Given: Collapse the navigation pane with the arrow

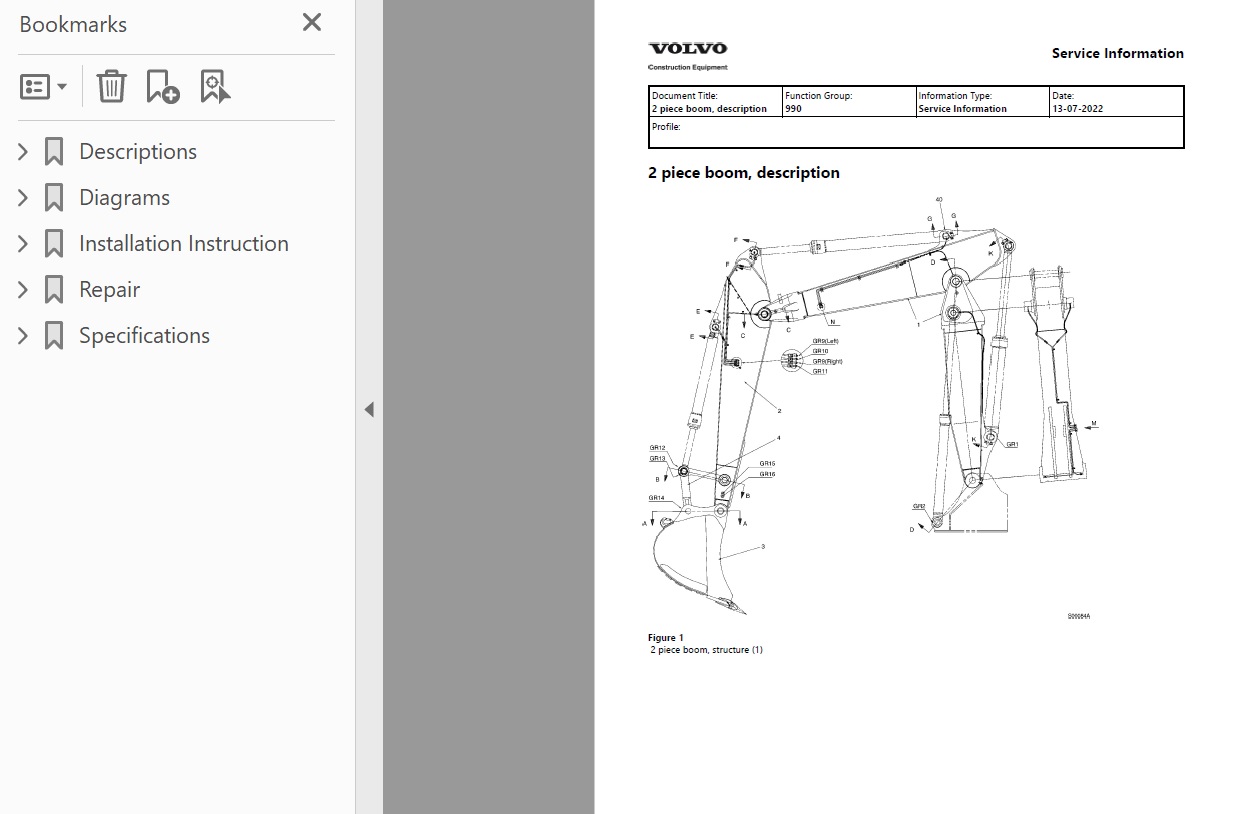Looking at the screenshot, I should 369,409.
